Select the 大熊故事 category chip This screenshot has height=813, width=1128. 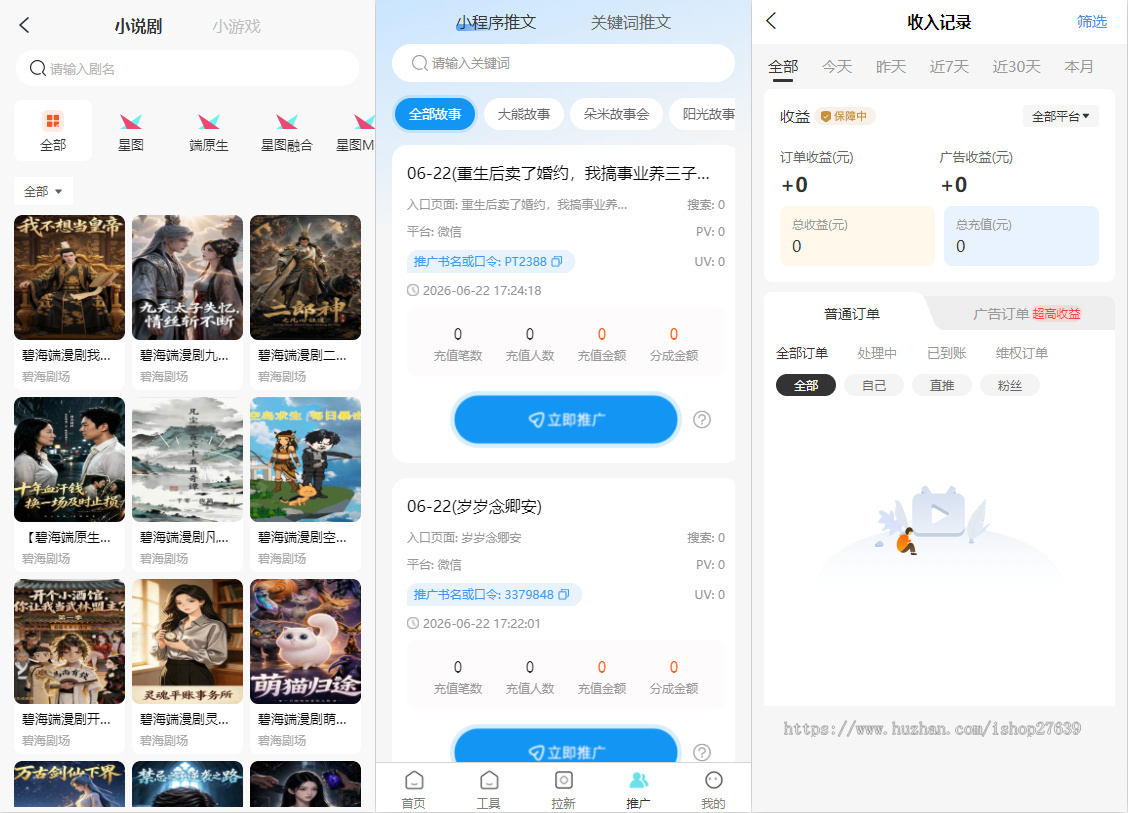point(524,114)
